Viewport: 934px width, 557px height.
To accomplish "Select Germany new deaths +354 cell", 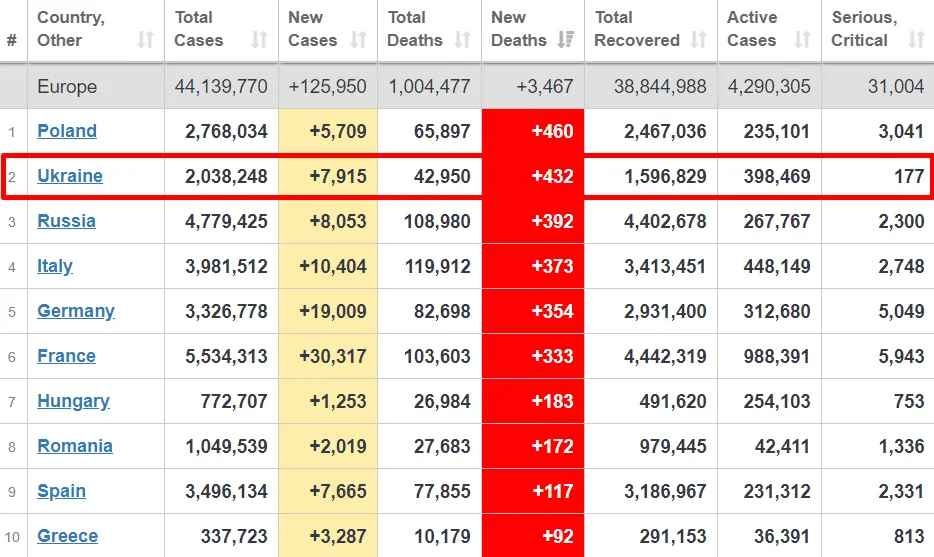I will (533, 311).
